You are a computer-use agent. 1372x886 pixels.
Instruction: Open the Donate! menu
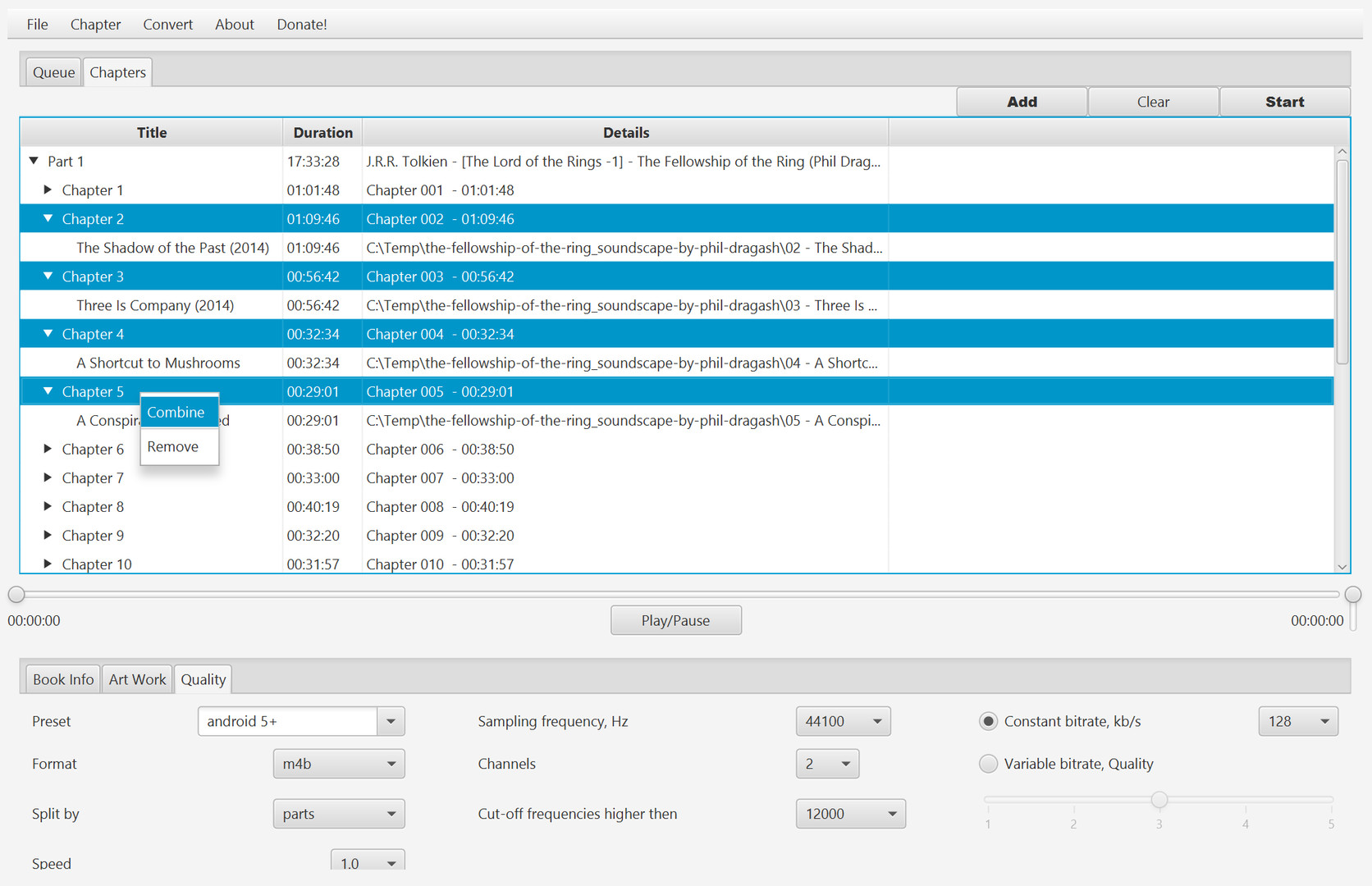click(301, 25)
